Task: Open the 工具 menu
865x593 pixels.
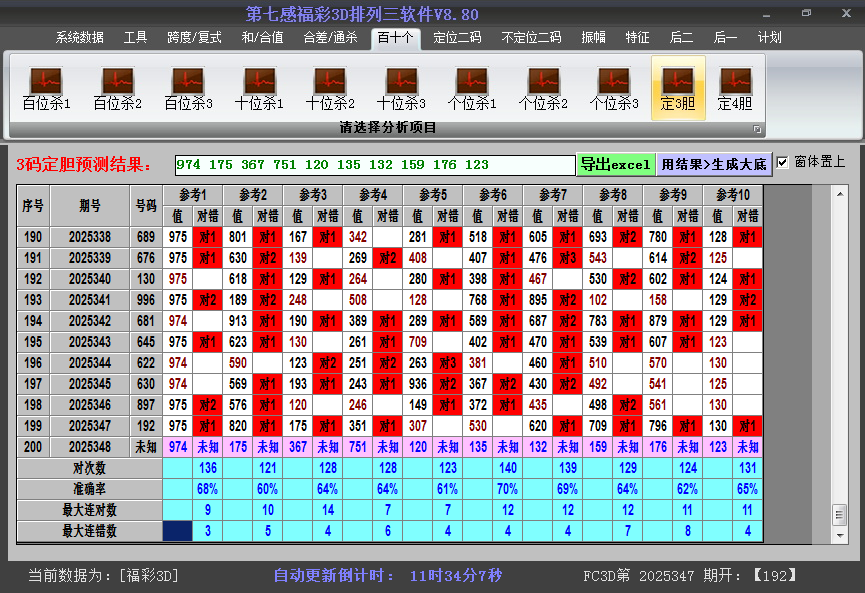Action: click(x=135, y=37)
